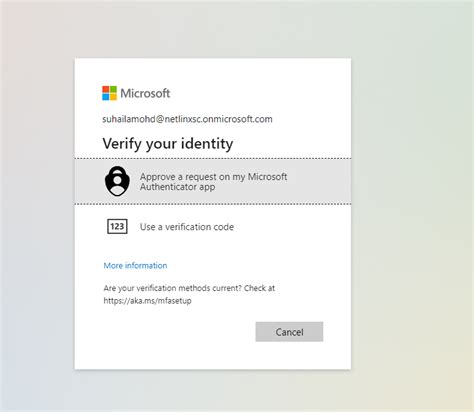Click the suhailamohd@netlinxsc.onmicrosoft.com account text
Viewport: 474px width, 412px height.
point(187,119)
